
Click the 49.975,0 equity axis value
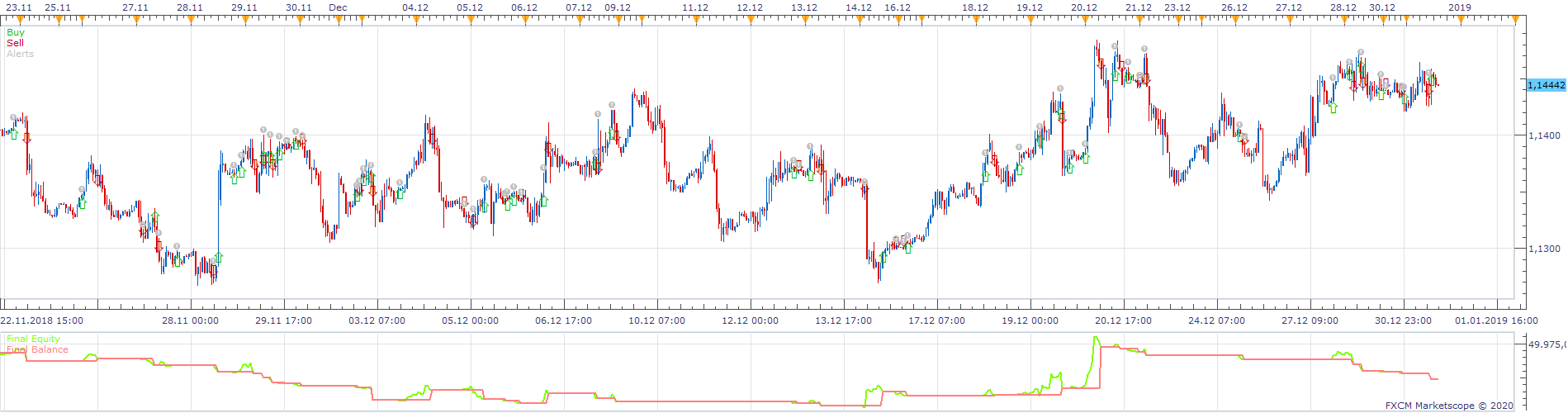pyautogui.click(x=1547, y=344)
